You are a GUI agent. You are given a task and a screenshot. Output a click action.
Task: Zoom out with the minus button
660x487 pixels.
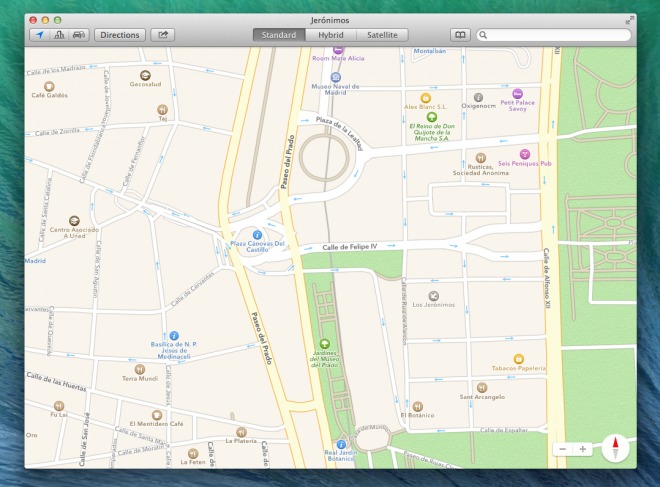(x=562, y=449)
